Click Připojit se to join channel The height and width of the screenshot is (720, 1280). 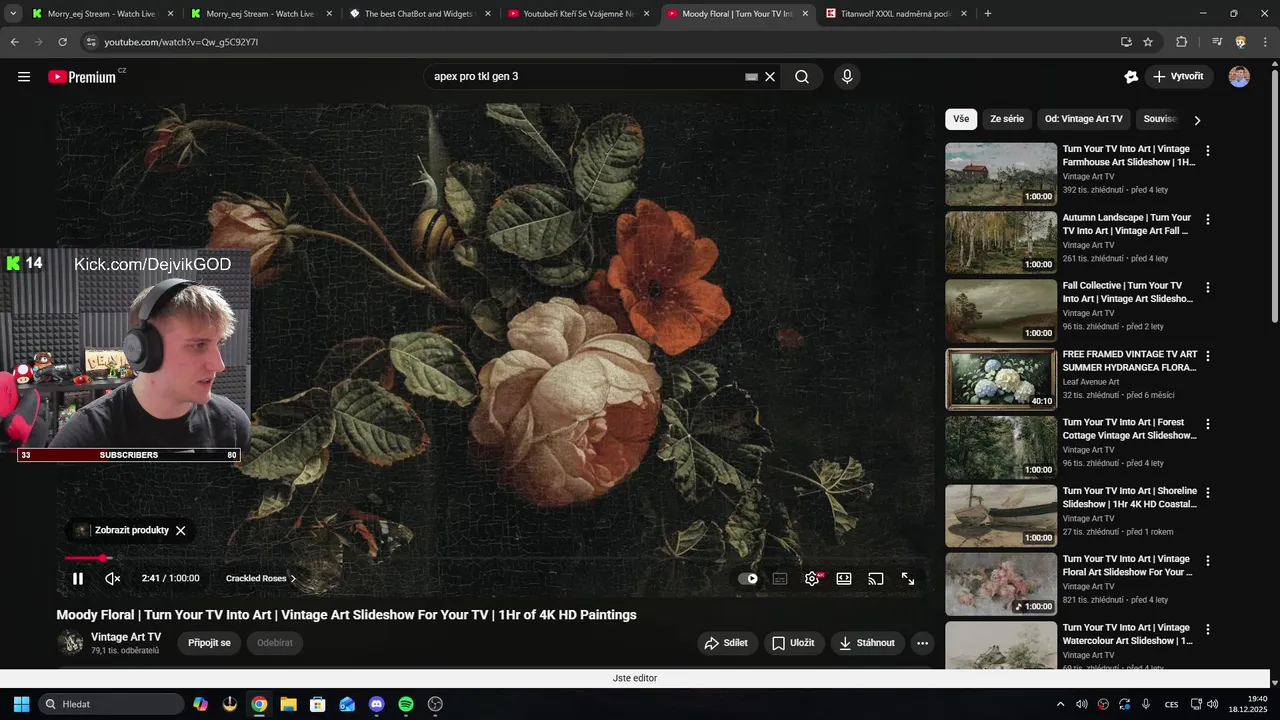coord(209,643)
